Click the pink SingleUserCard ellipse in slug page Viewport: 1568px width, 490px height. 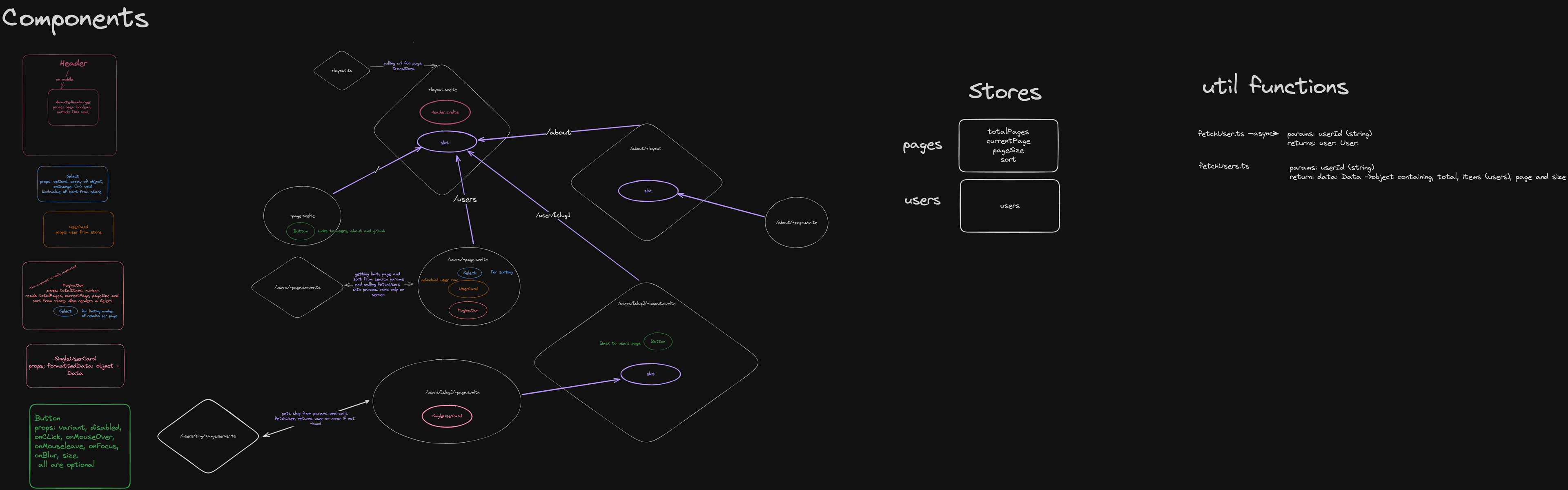coord(447,416)
